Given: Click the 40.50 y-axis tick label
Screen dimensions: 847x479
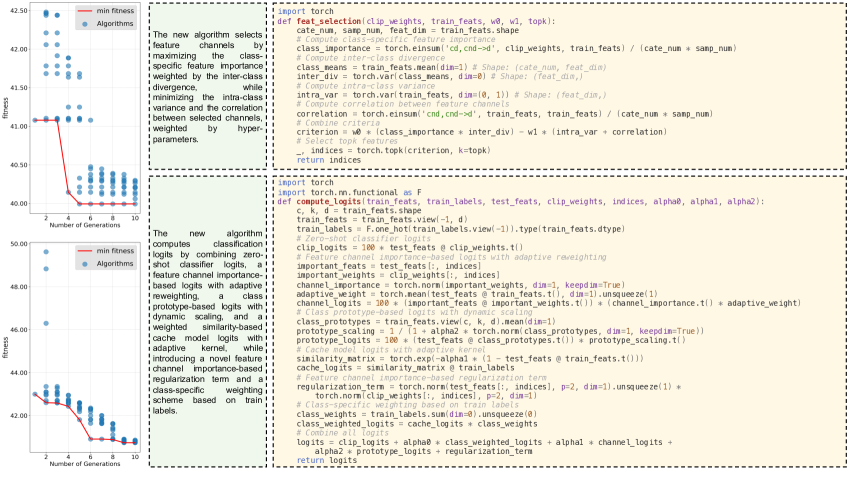Looking at the screenshot, I should [x=18, y=165].
